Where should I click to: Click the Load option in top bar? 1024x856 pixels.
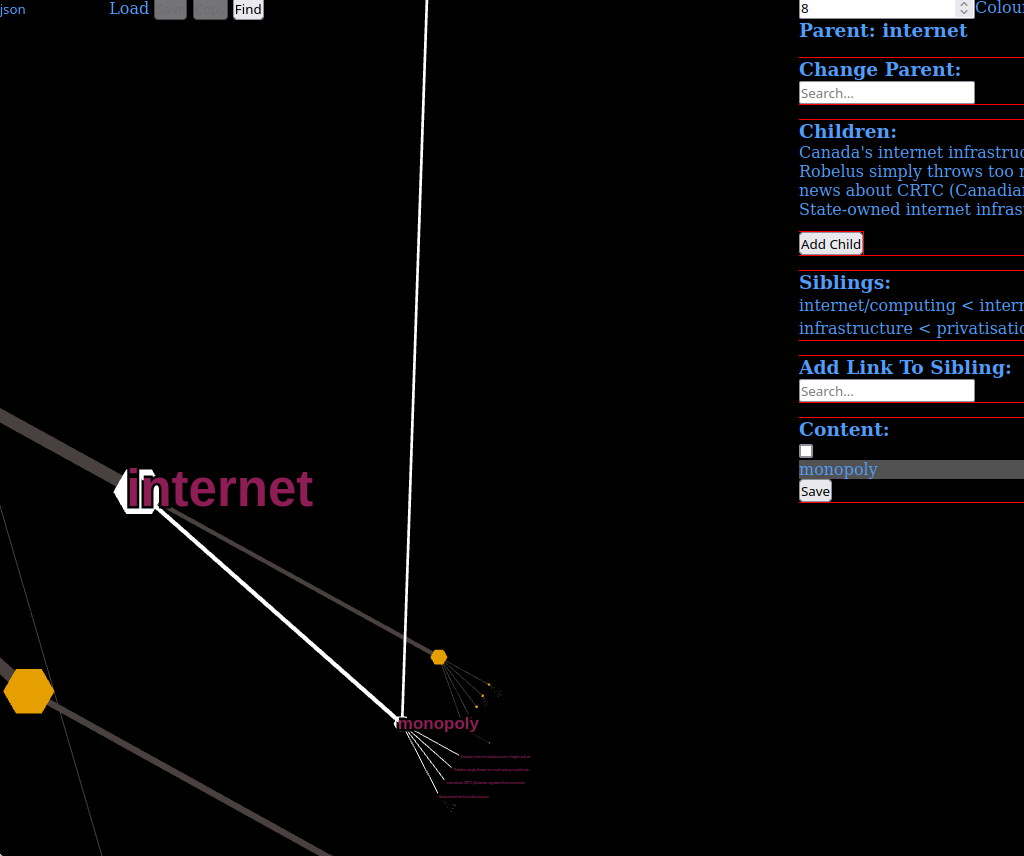[x=129, y=9]
